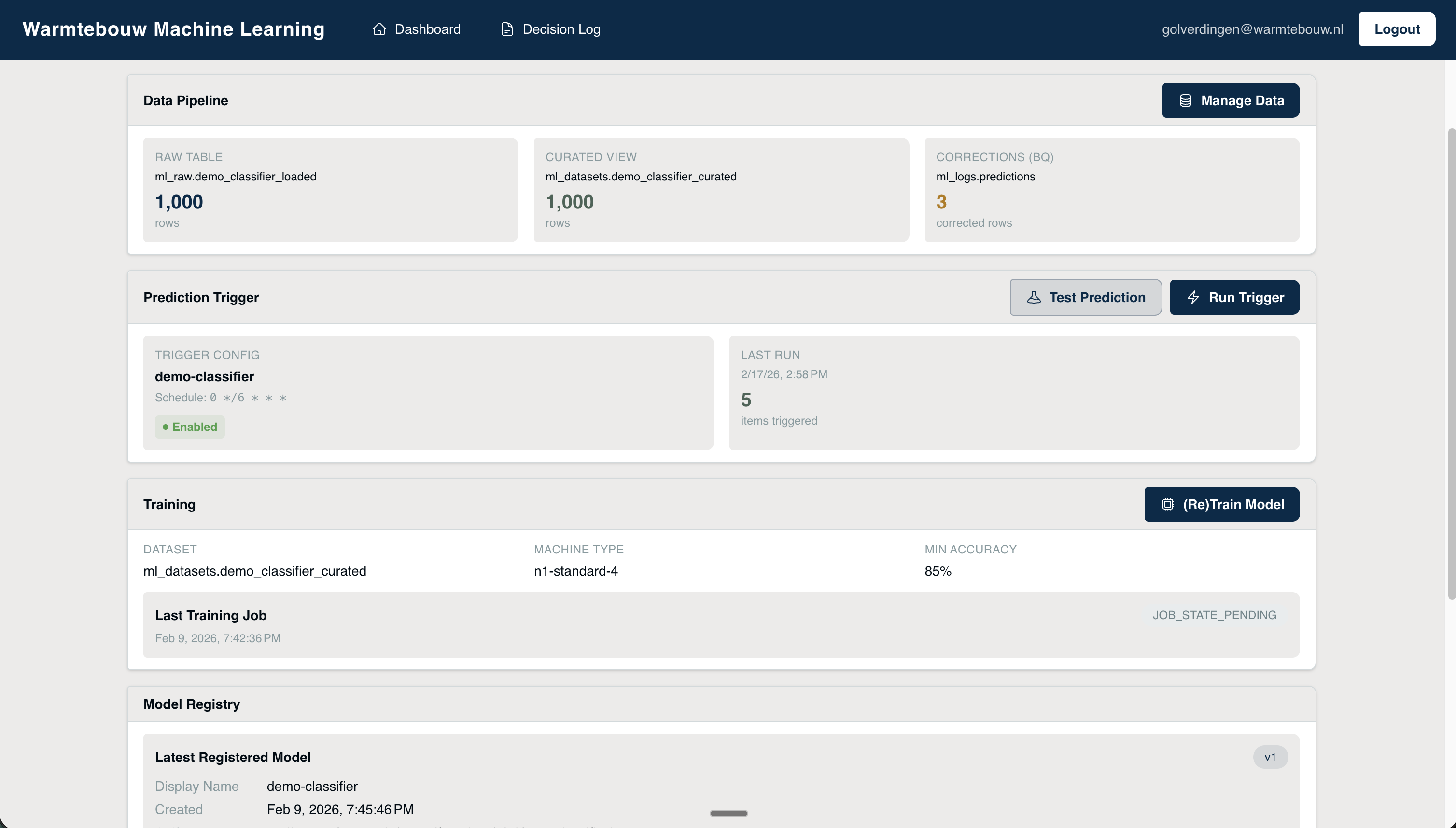Click the Logout button
The height and width of the screenshot is (828, 1456).
(1397, 28)
